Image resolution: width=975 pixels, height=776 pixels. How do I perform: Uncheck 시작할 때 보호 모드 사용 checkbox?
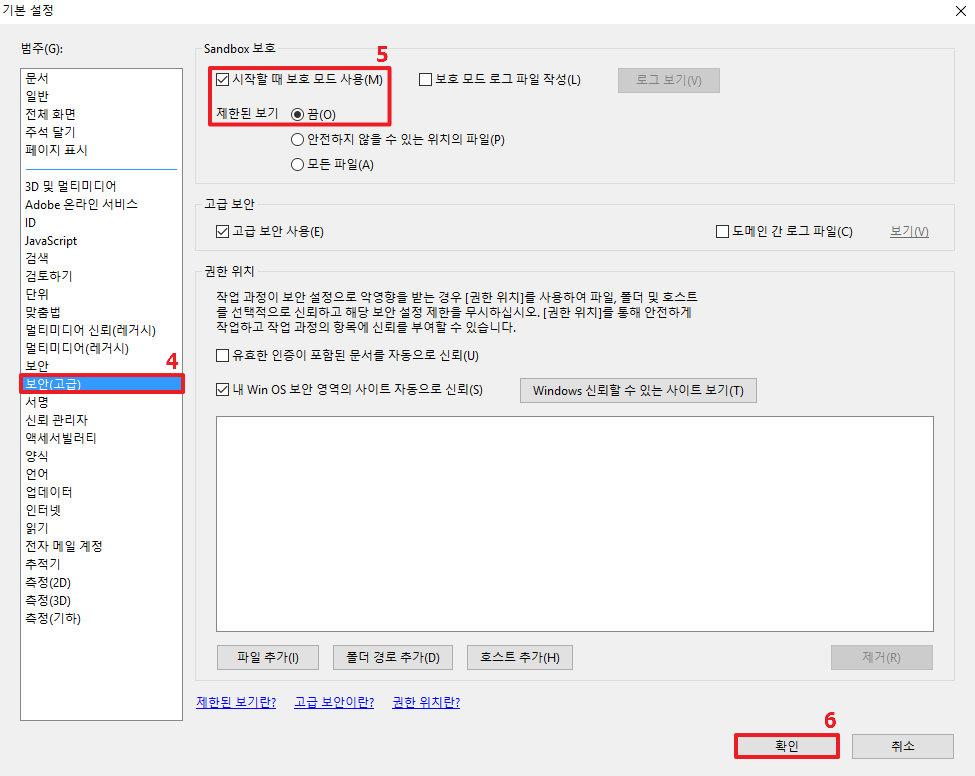pyautogui.click(x=223, y=79)
